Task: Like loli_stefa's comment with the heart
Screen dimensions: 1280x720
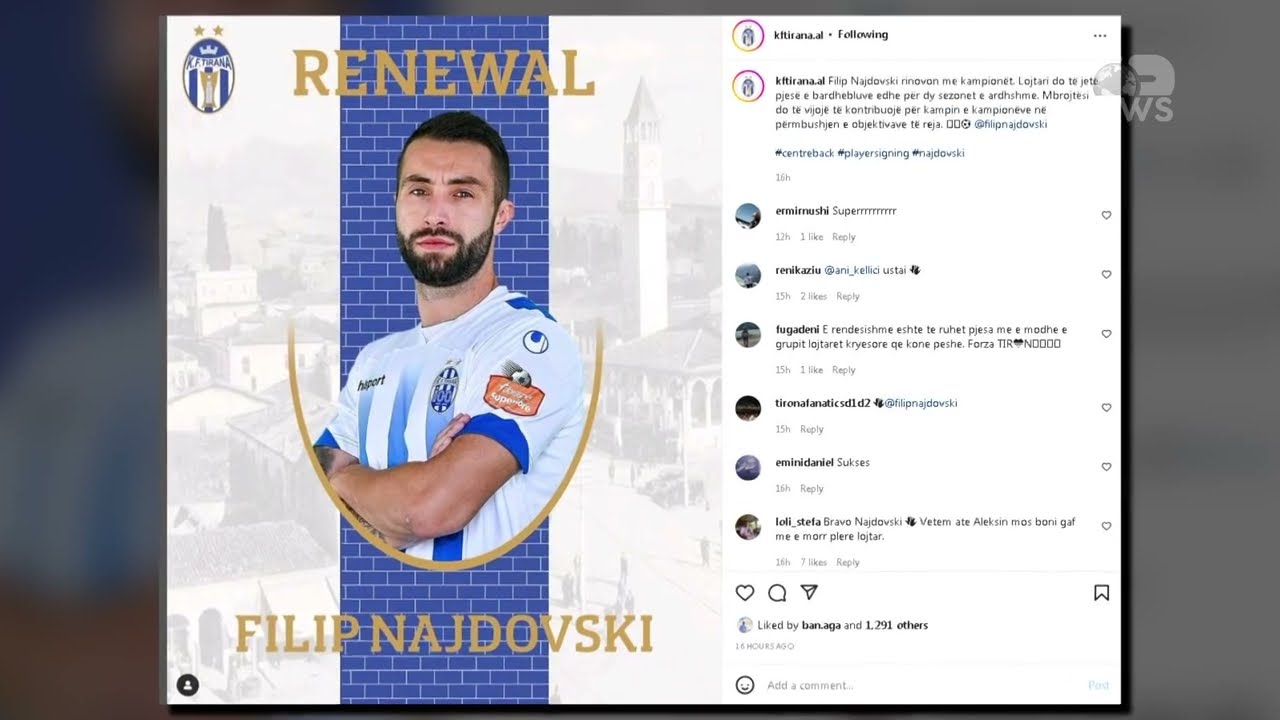Action: pyautogui.click(x=1106, y=526)
